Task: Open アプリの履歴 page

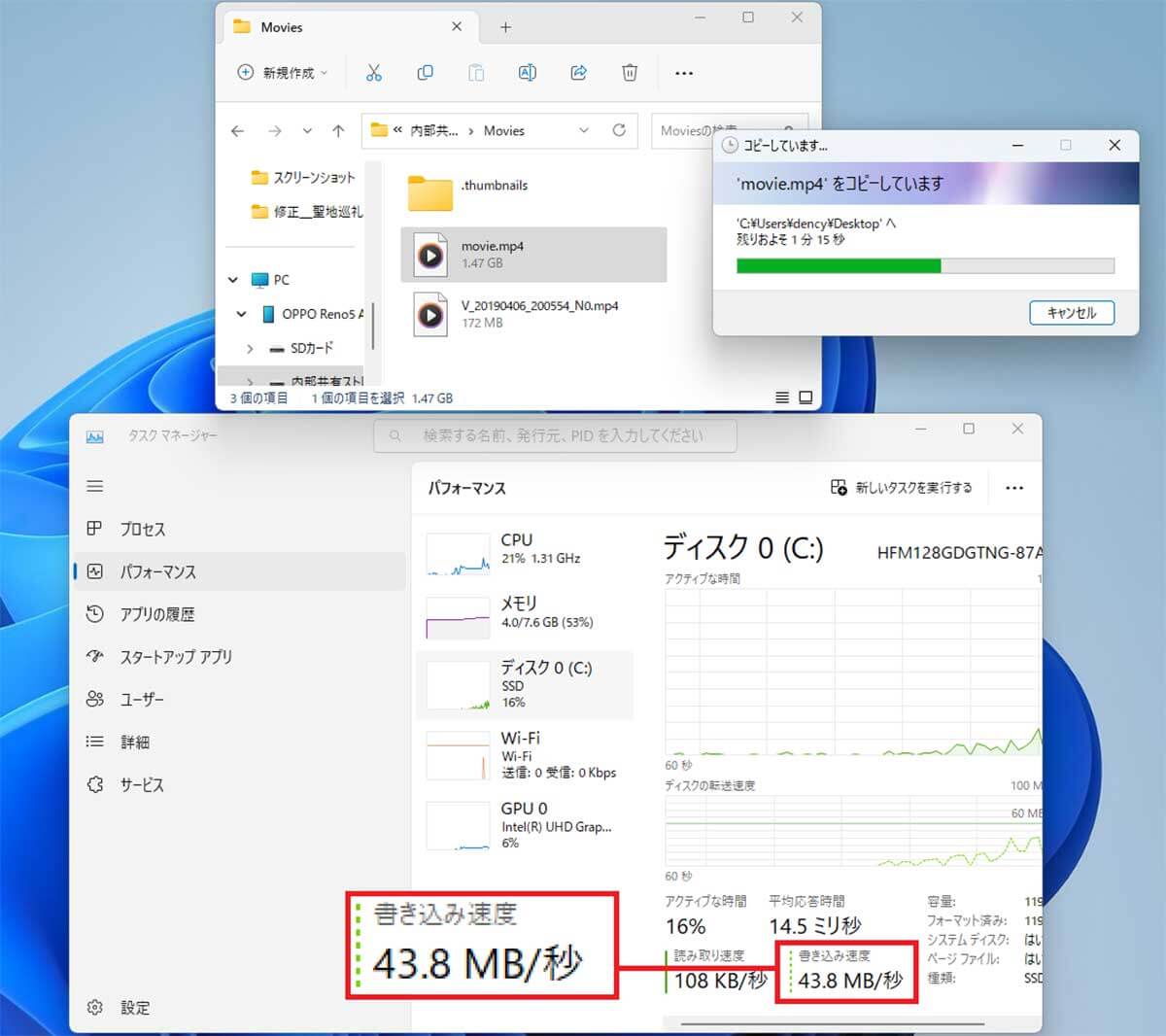Action: (x=240, y=614)
